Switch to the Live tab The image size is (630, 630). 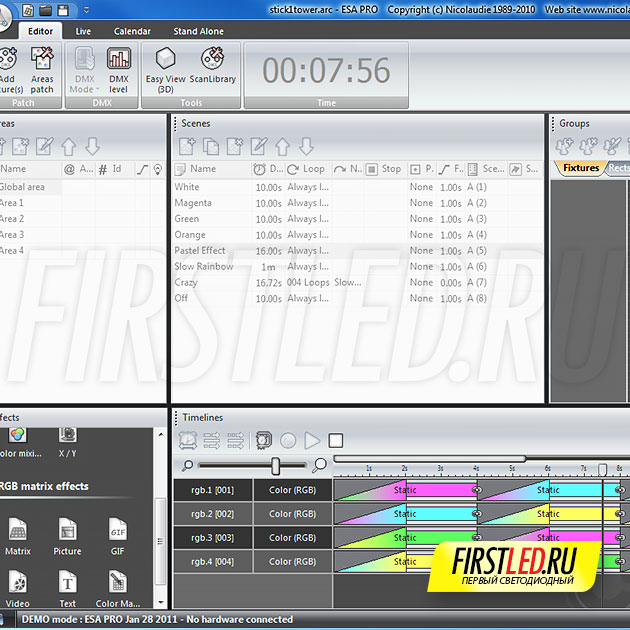(83, 31)
